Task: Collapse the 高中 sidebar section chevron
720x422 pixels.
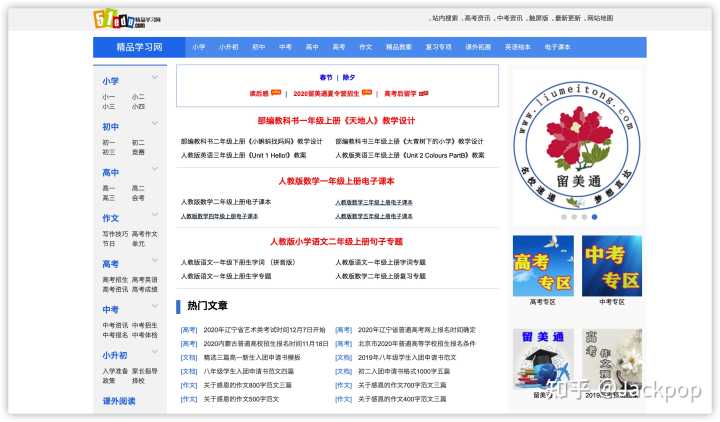Action: pos(154,171)
